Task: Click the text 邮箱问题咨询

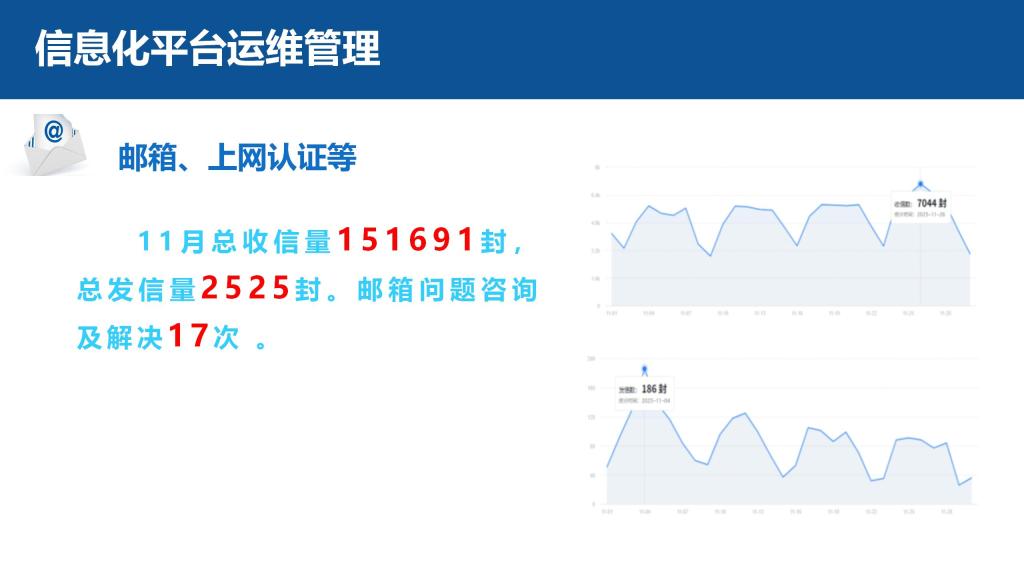Action: point(447,290)
